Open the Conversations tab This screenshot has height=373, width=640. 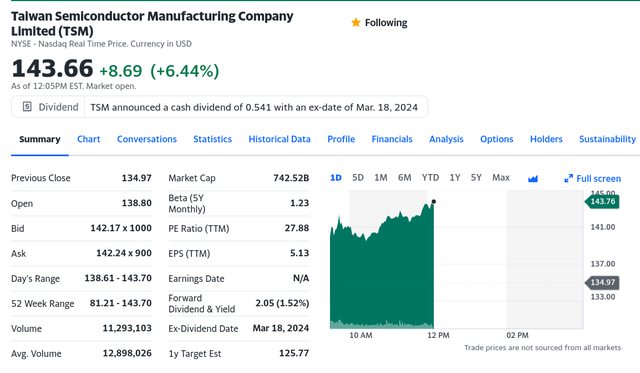coord(147,139)
